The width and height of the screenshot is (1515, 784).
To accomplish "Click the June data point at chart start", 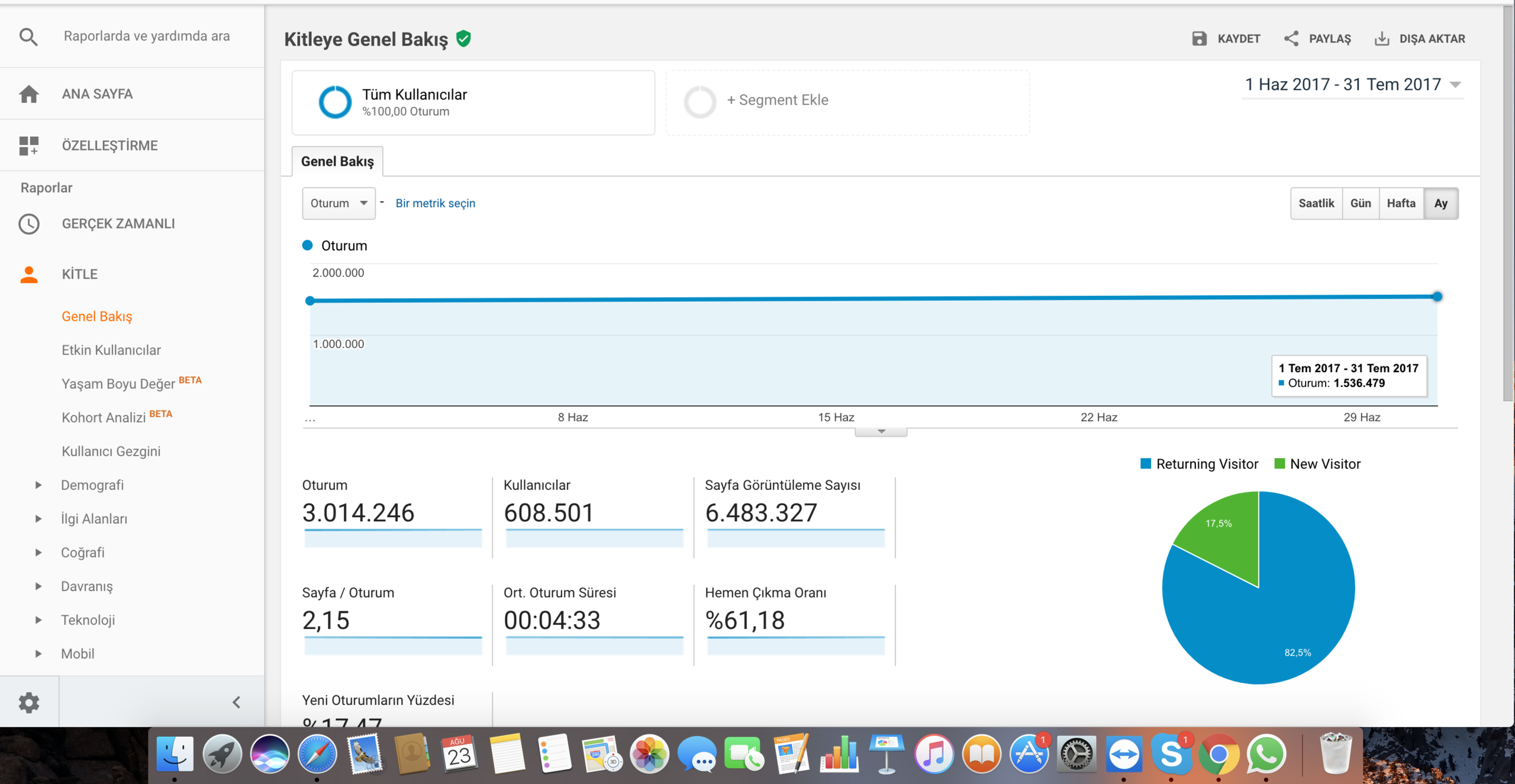I will pyautogui.click(x=310, y=301).
